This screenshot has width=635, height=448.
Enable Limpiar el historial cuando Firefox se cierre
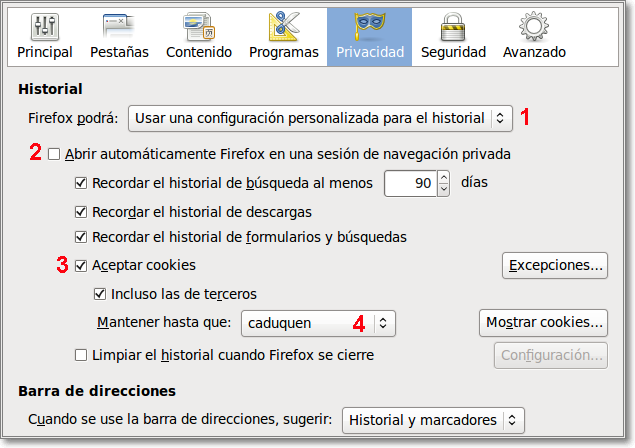pyautogui.click(x=81, y=355)
